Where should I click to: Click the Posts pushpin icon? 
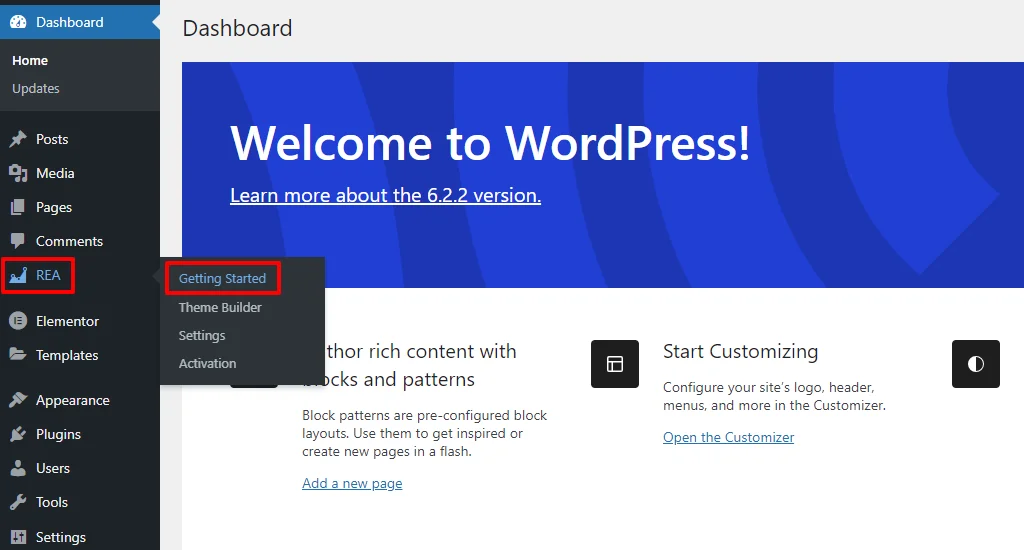(18, 139)
